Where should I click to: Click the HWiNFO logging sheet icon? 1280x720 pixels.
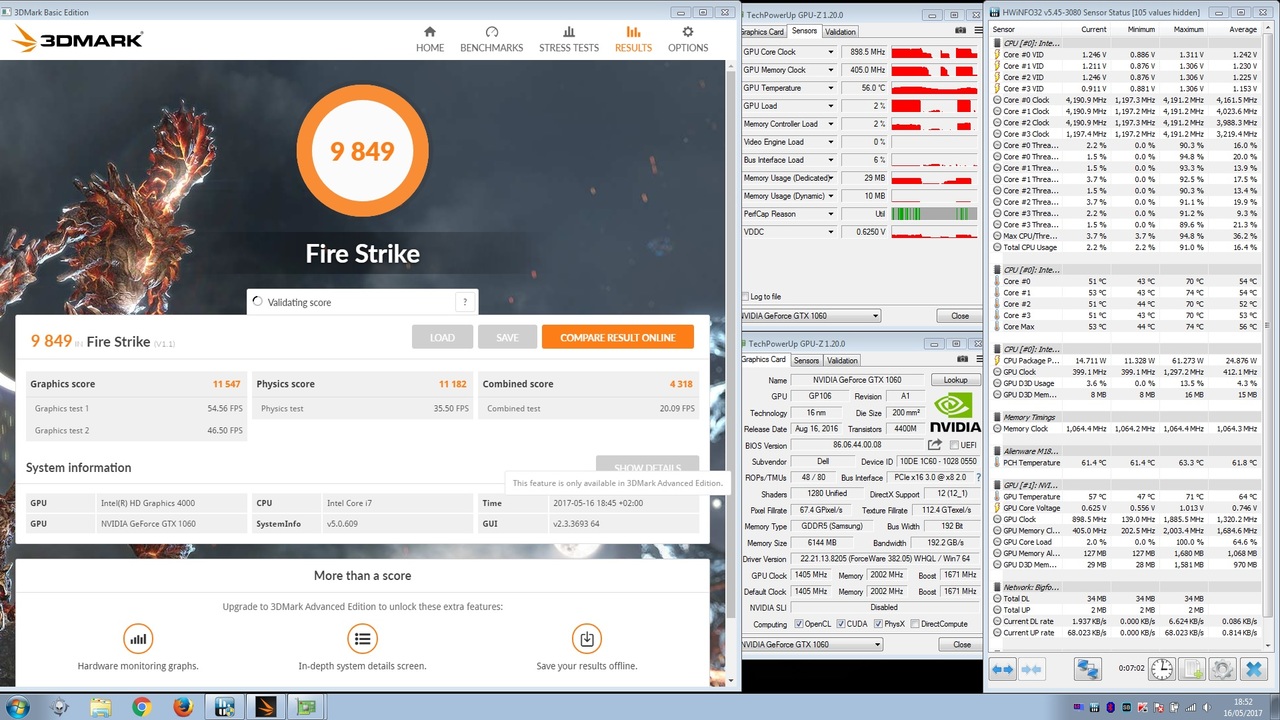tap(1192, 669)
